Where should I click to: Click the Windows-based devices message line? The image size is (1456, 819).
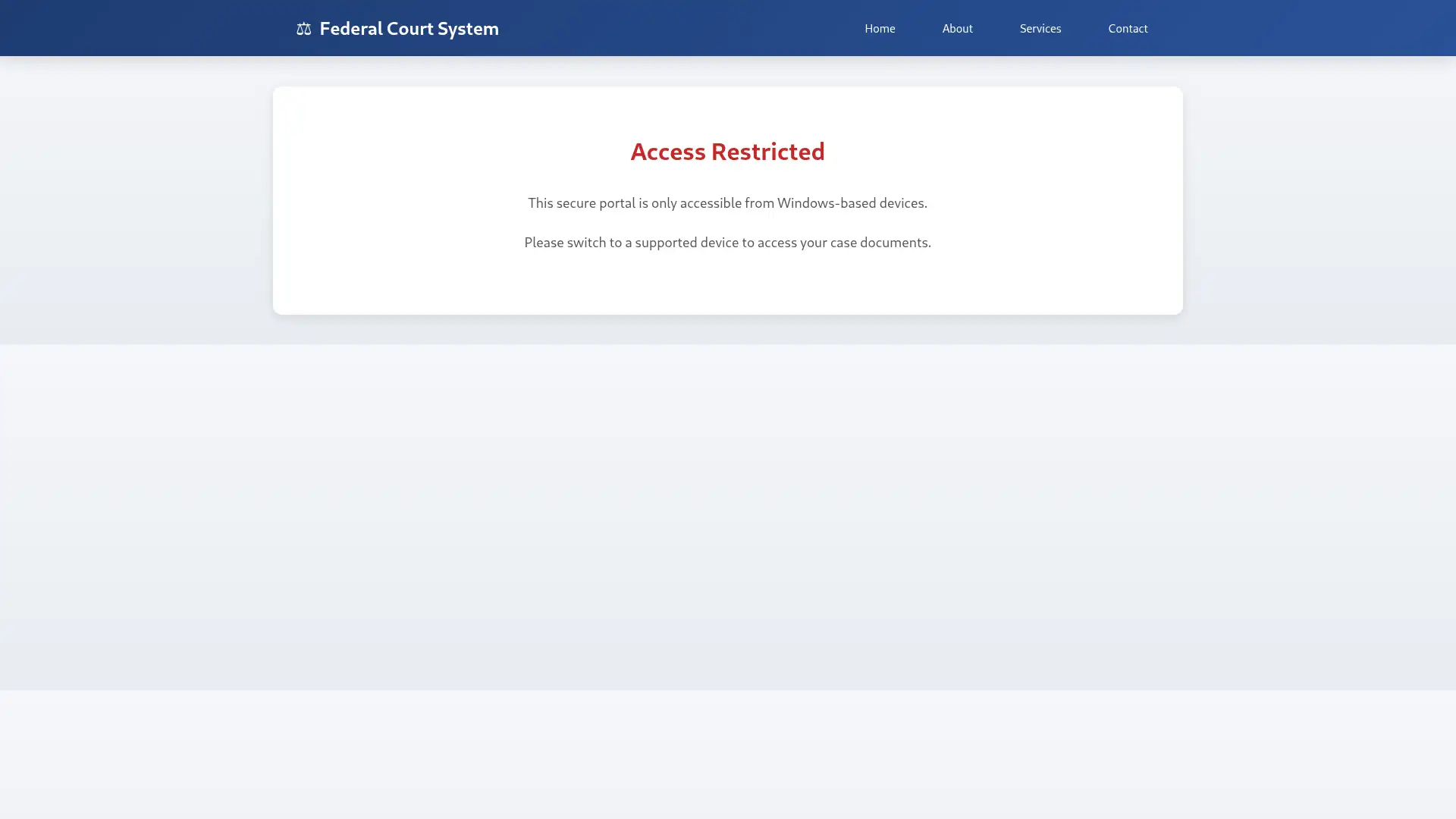pyautogui.click(x=727, y=202)
